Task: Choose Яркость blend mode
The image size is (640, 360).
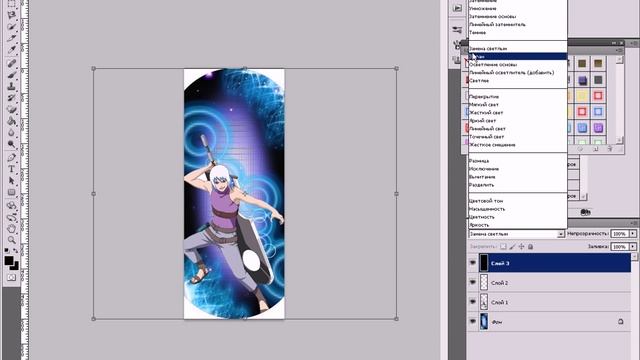Action: [518, 225]
